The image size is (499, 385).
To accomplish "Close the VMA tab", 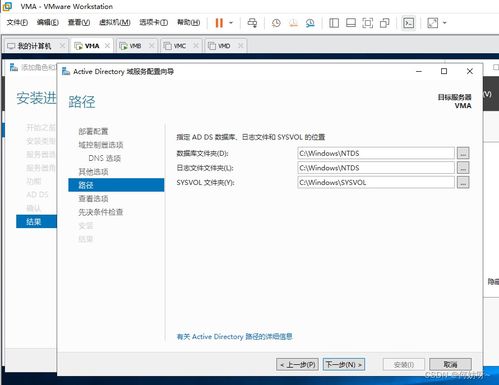I will coord(107,46).
